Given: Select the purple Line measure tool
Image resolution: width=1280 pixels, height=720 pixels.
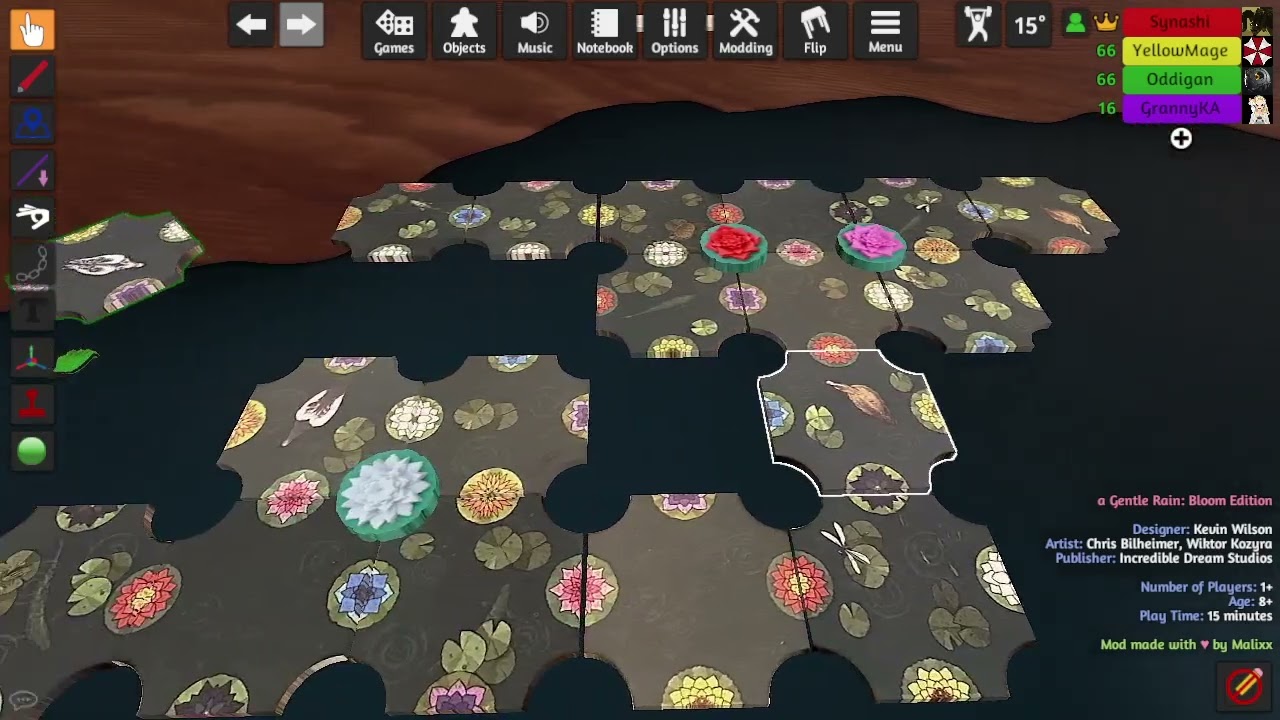Looking at the screenshot, I should point(32,172).
